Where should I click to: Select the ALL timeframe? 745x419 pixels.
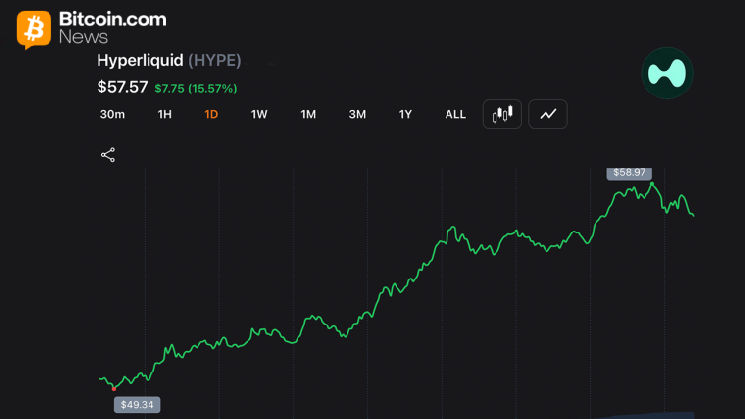455,114
